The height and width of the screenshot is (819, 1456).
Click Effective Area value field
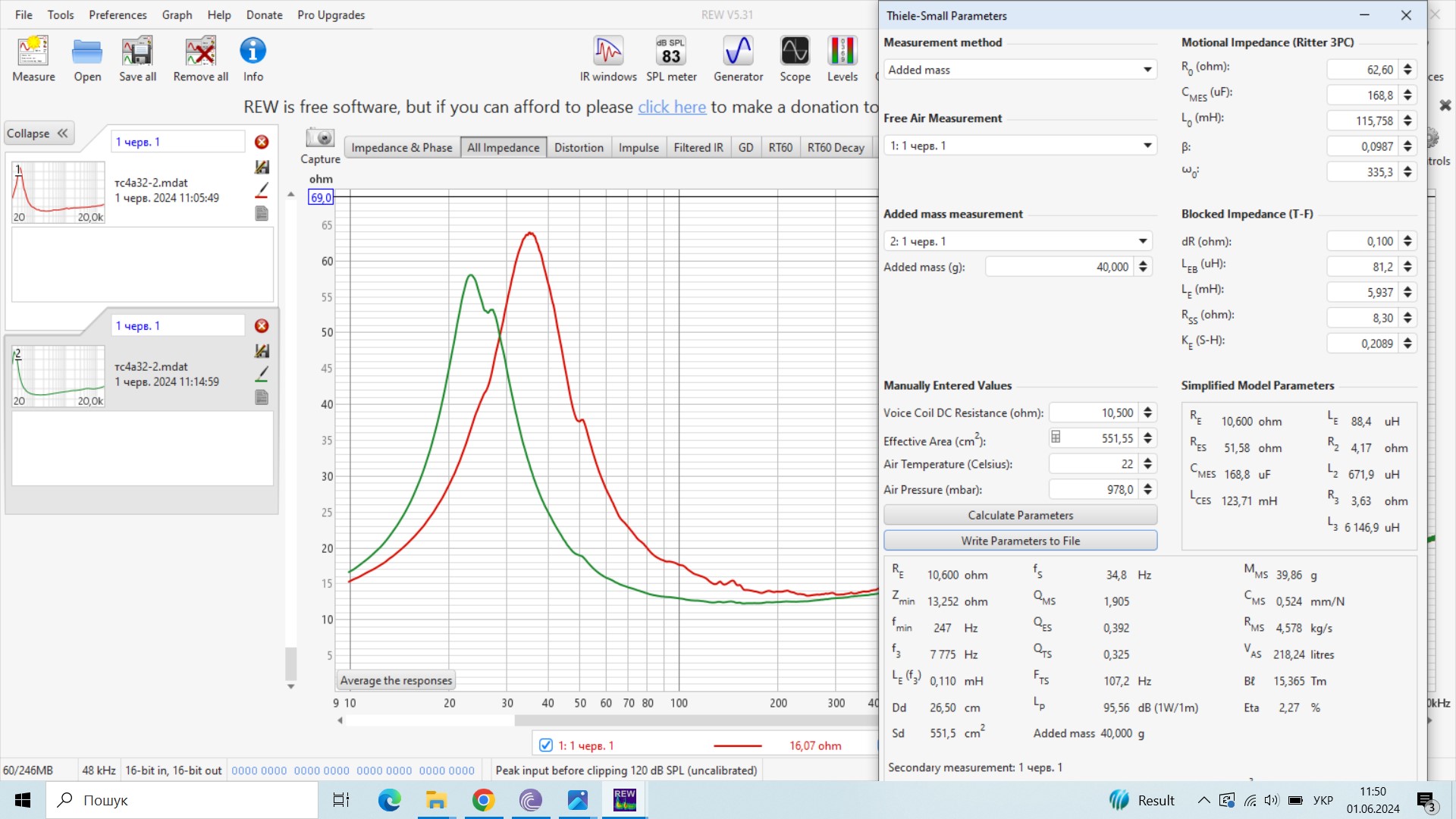[x=1100, y=438]
